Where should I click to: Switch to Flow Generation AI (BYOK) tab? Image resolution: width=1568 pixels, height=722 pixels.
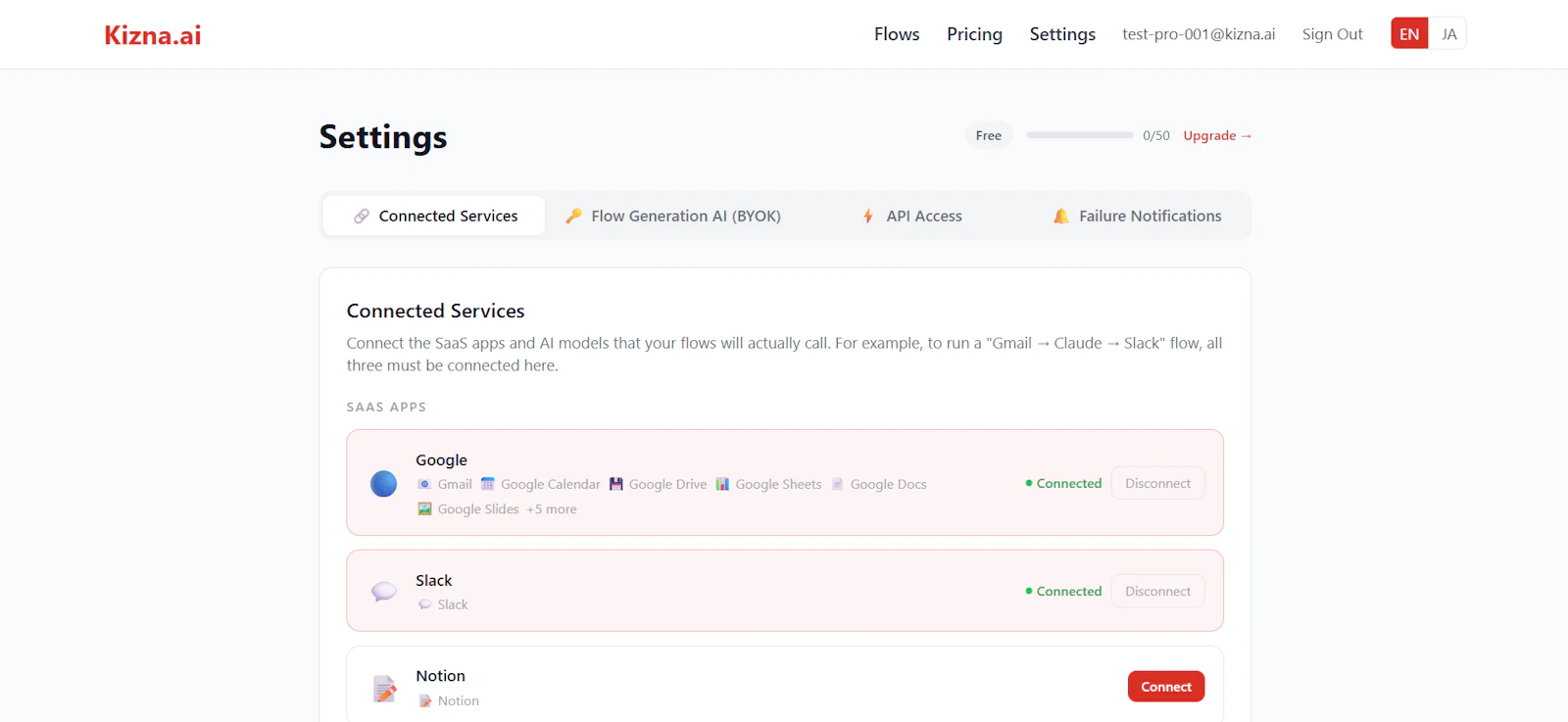click(x=673, y=216)
